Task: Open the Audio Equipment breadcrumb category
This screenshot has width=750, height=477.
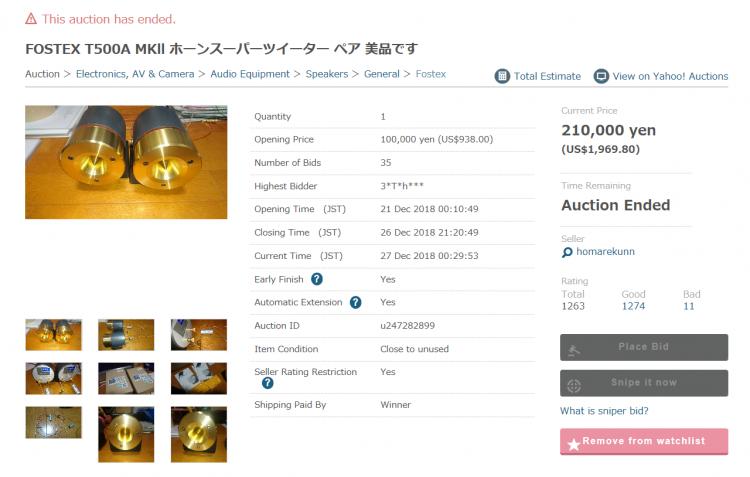Action: coord(250,74)
